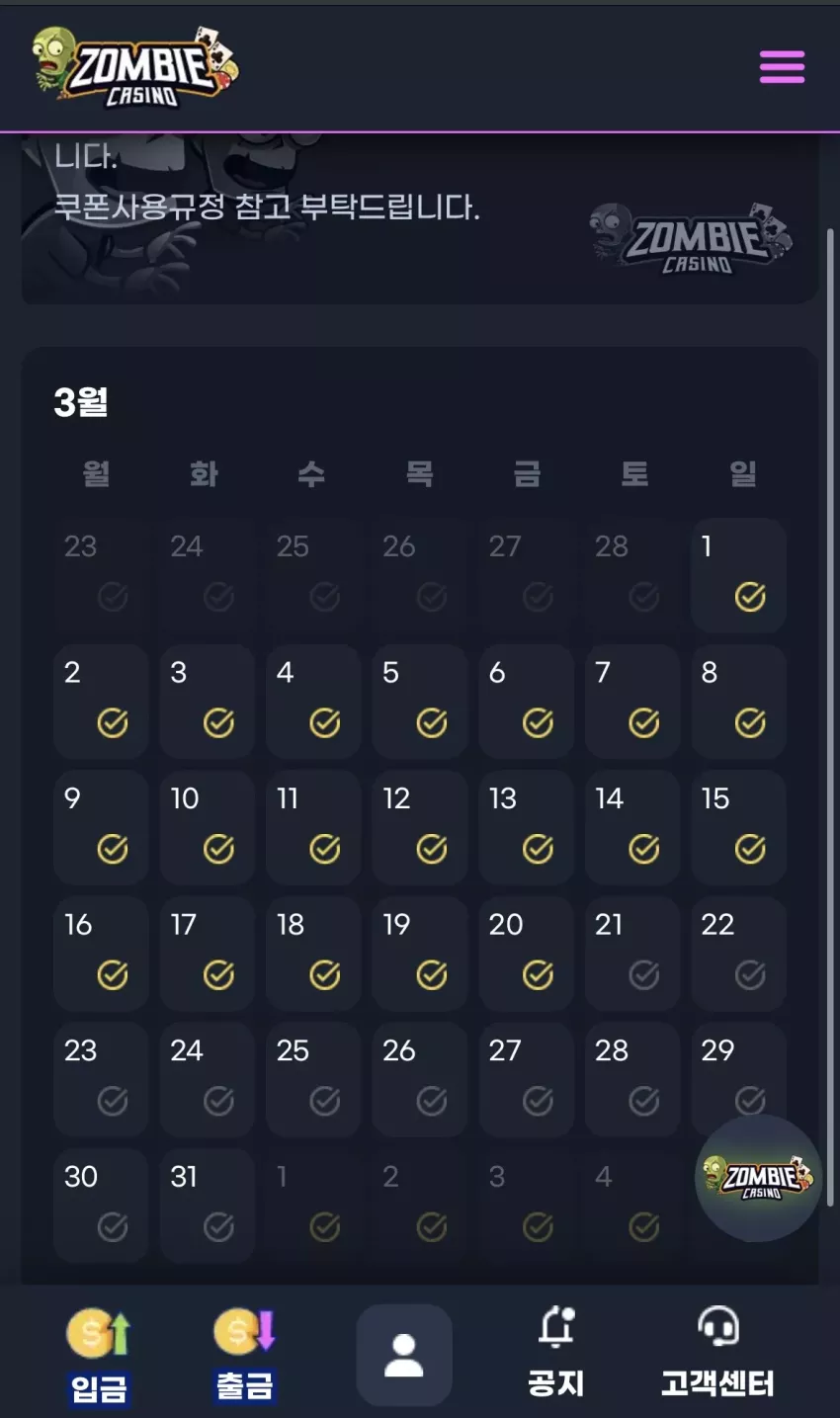Open the 고객센터 headset icon
The height and width of the screenshot is (1418, 840).
click(x=718, y=1326)
